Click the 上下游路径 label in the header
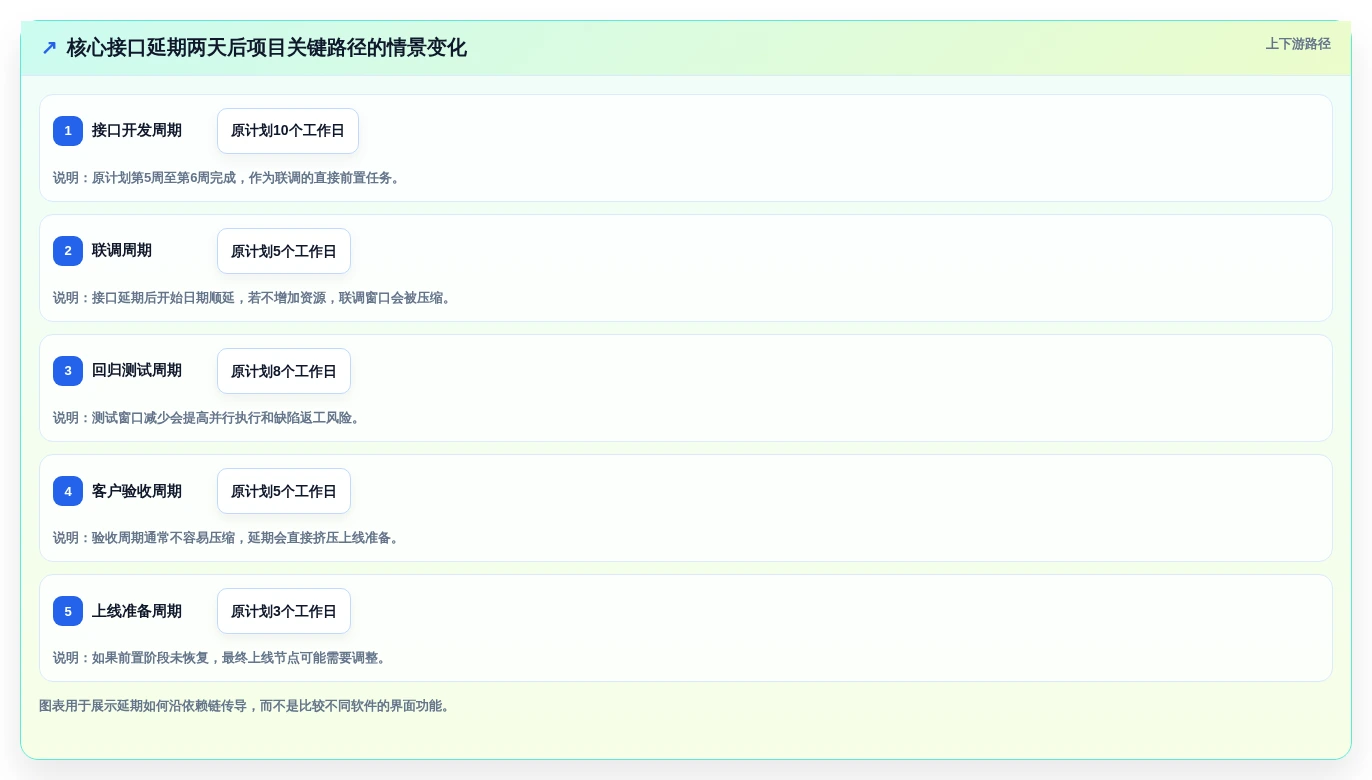The image size is (1372, 780). [1298, 44]
